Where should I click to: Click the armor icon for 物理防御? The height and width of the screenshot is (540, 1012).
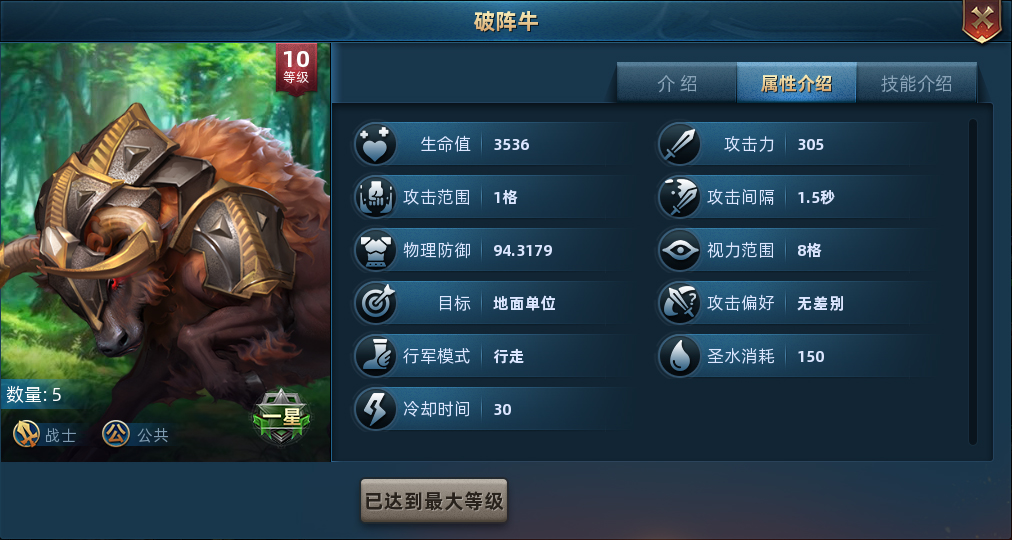(375, 250)
